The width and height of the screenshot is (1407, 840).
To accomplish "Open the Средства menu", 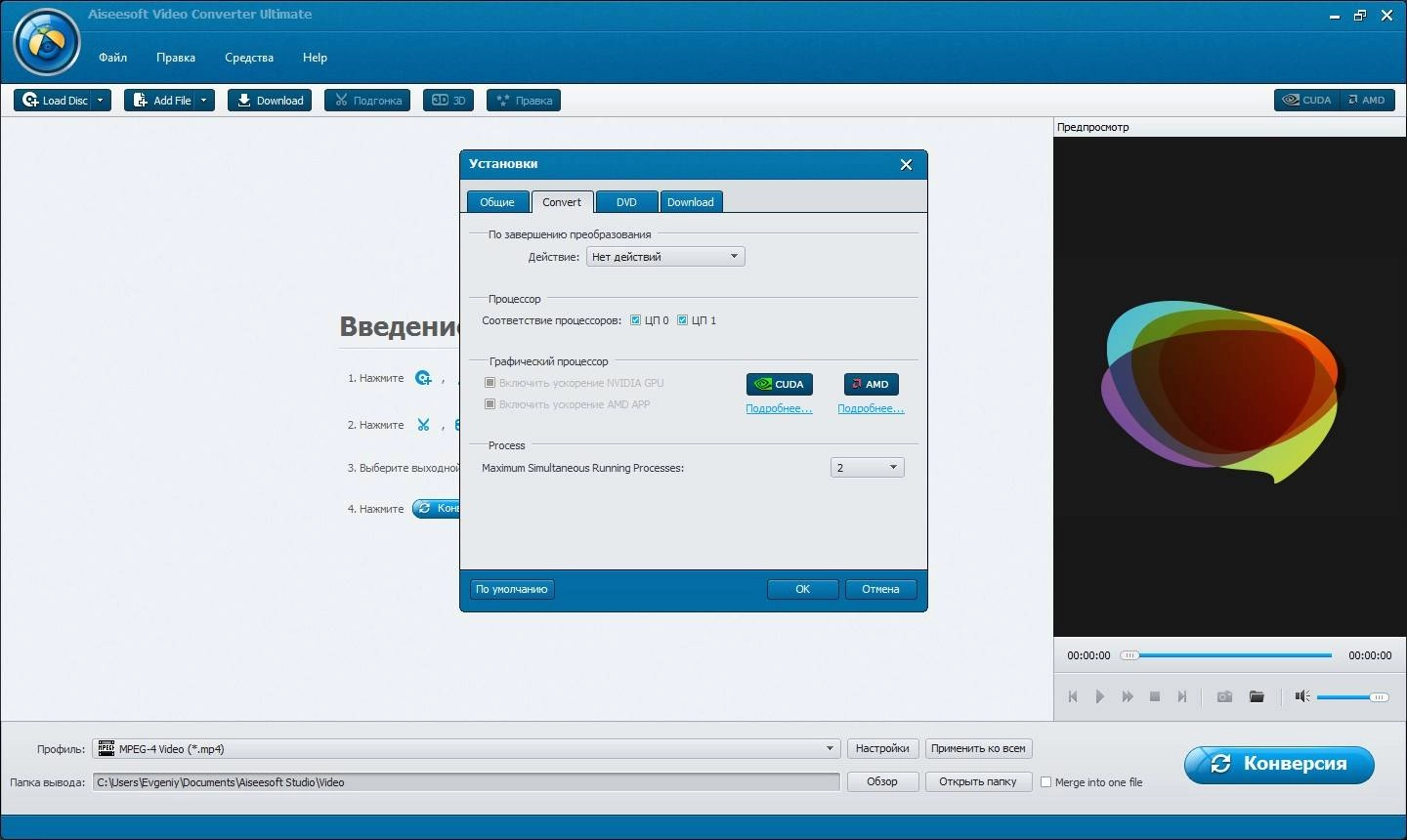I will 249,58.
